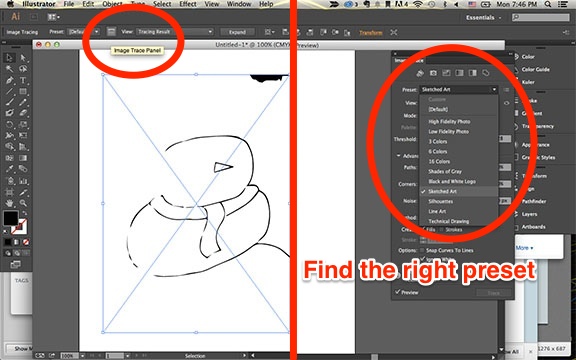Choose Shades of Gray preset
The height and width of the screenshot is (360, 576).
pyautogui.click(x=445, y=171)
